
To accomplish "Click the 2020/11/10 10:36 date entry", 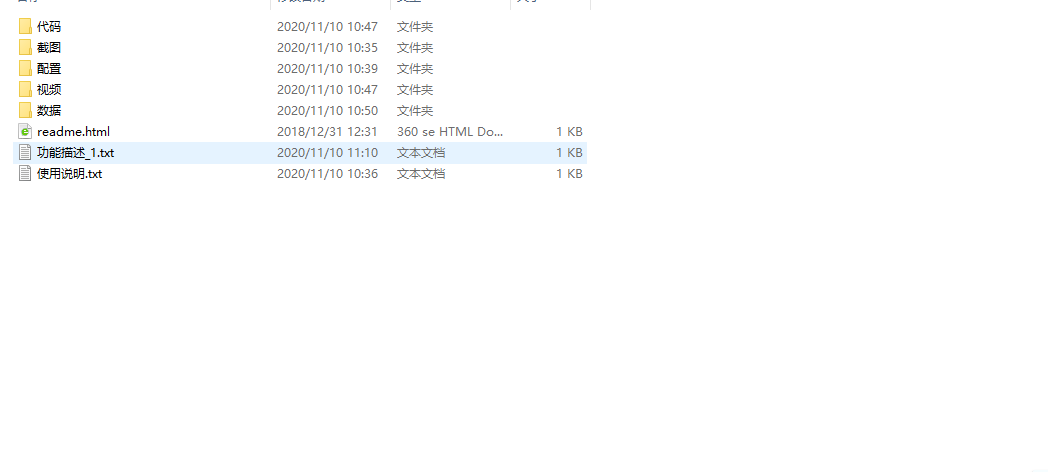I will tap(328, 174).
